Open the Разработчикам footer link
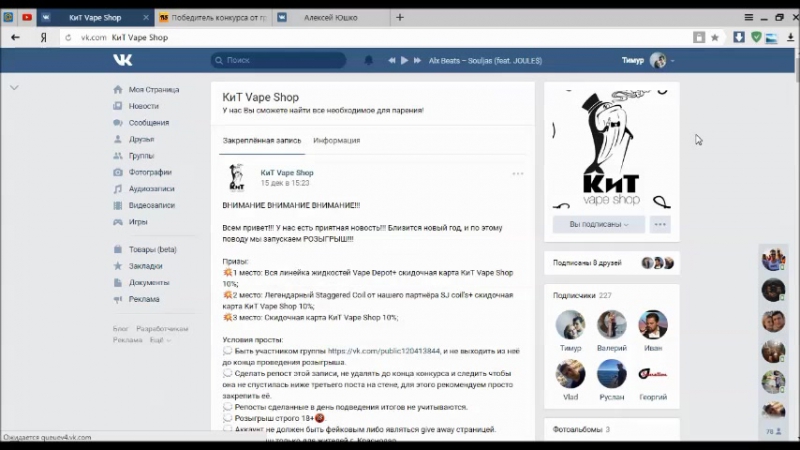 tap(162, 329)
